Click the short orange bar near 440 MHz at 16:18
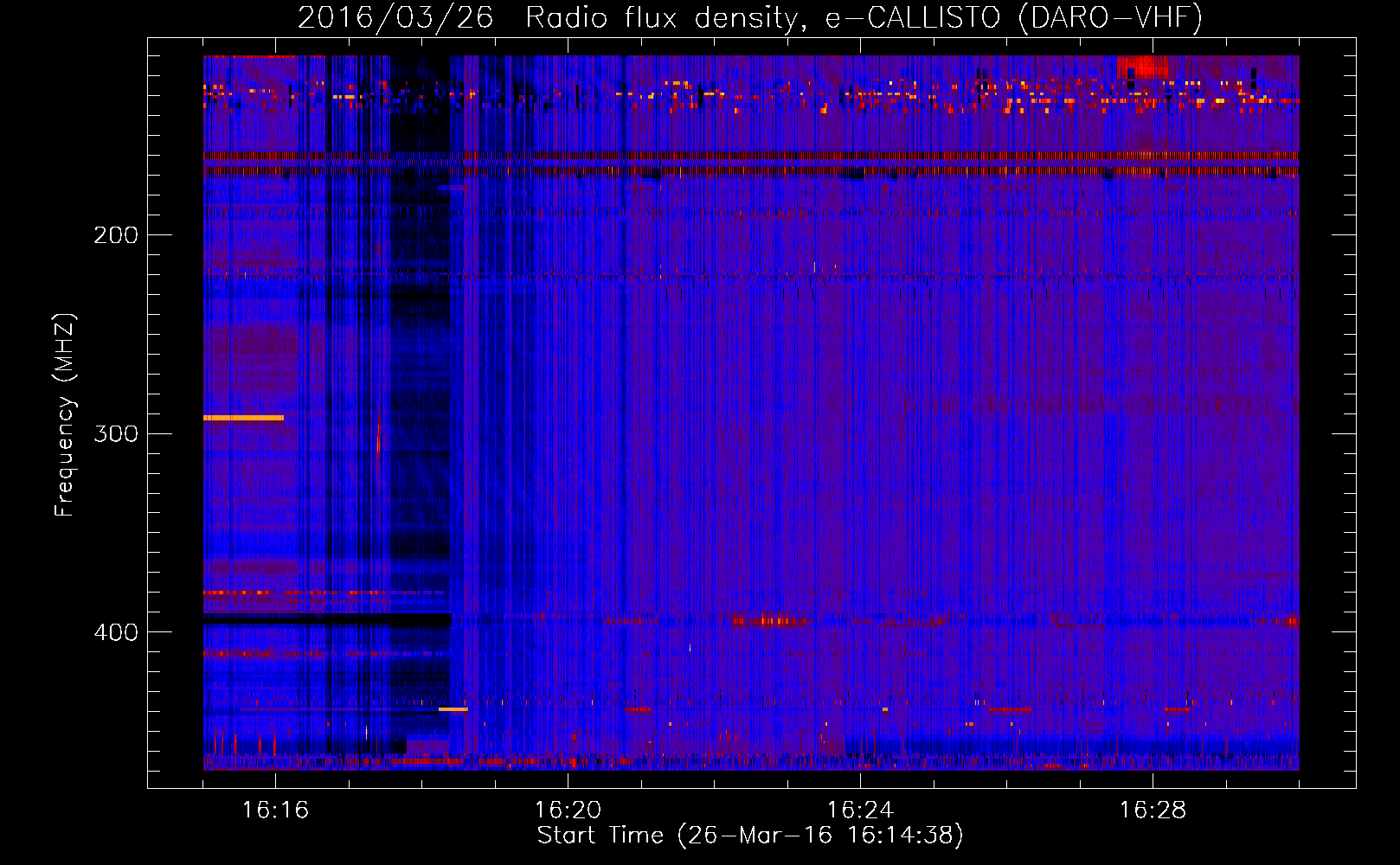The image size is (1400, 865). (x=453, y=709)
